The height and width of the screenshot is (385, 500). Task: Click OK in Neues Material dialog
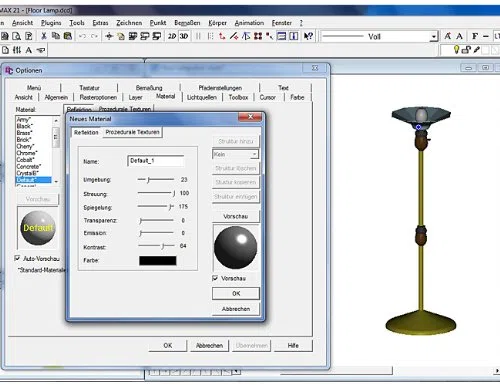[236, 293]
